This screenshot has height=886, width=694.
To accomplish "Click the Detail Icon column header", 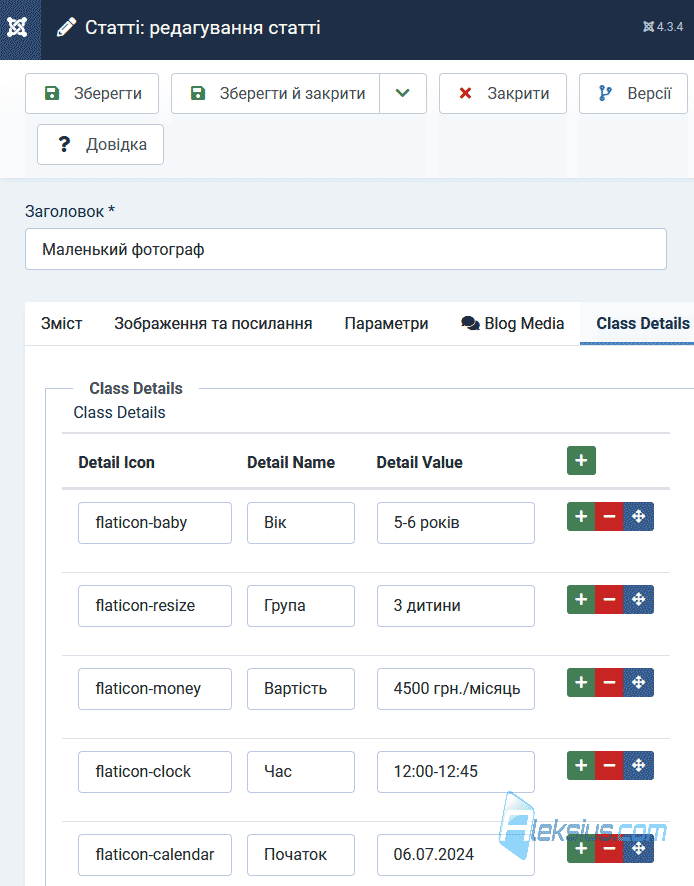I will [116, 462].
